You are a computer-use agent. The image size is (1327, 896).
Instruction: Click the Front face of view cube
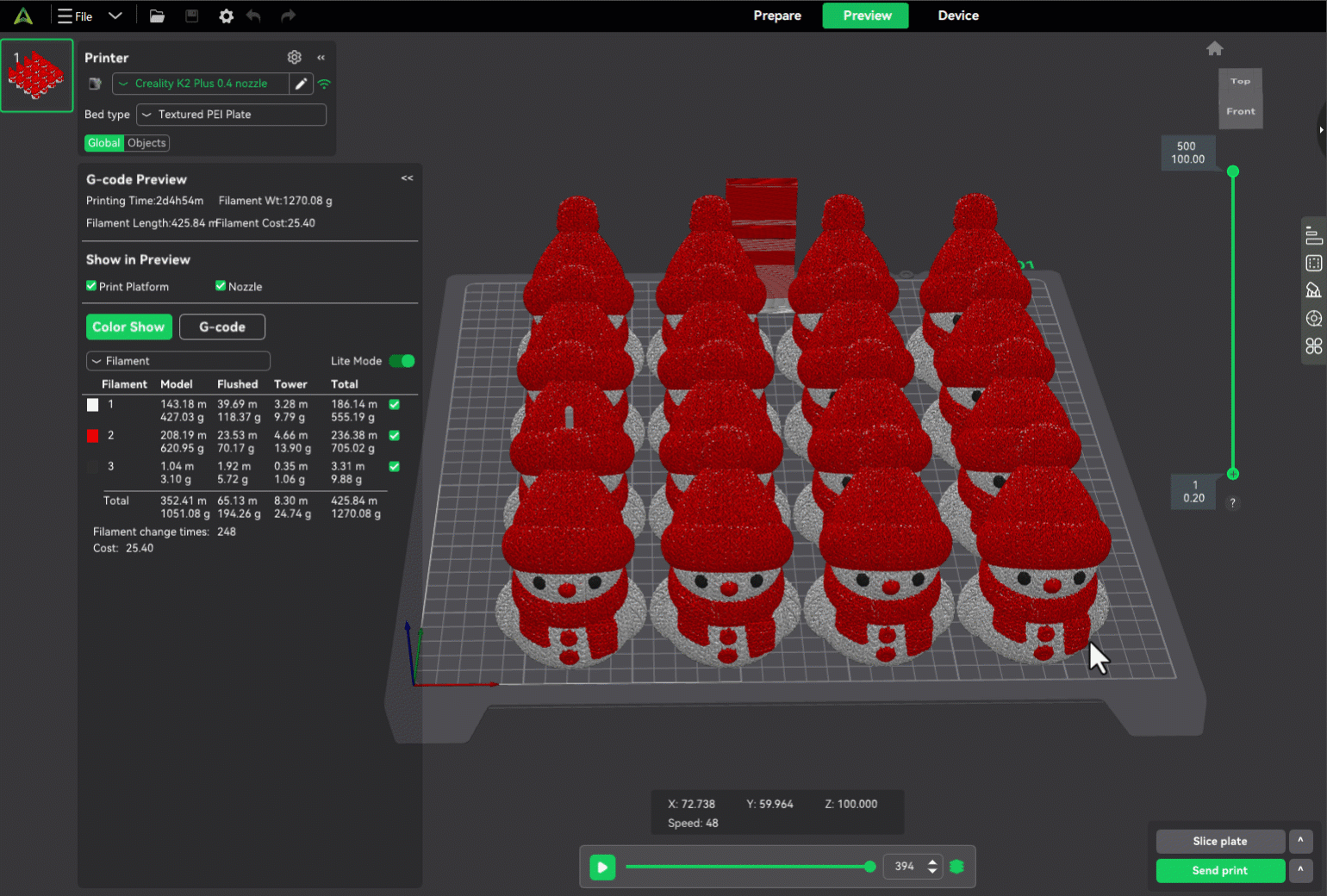point(1241,112)
